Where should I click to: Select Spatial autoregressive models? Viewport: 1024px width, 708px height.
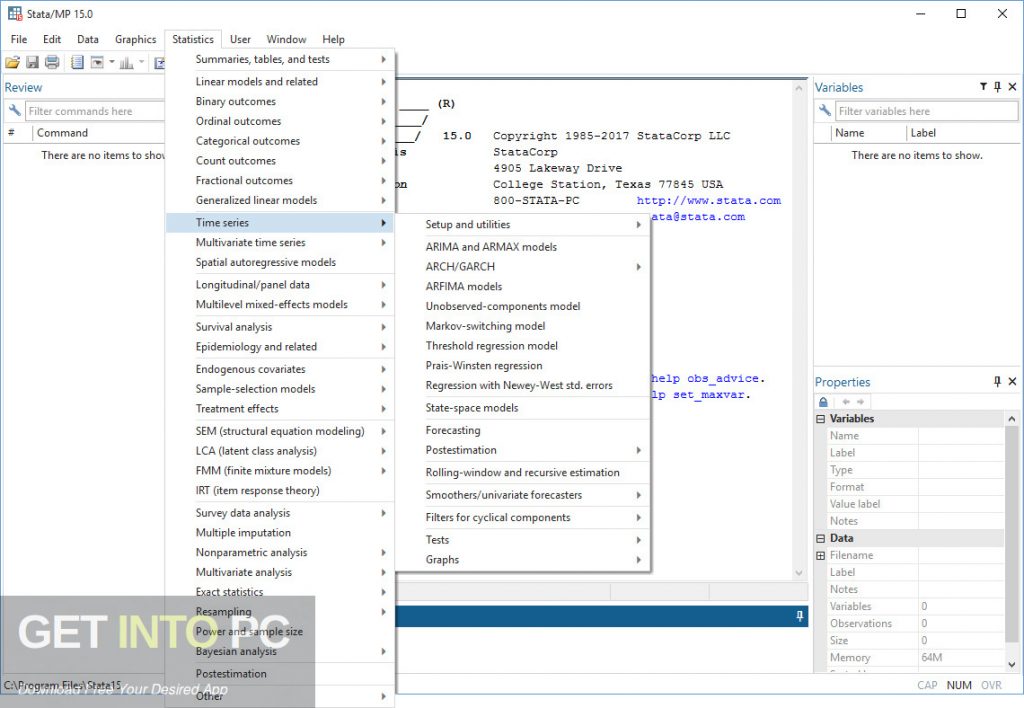[x=280, y=262]
